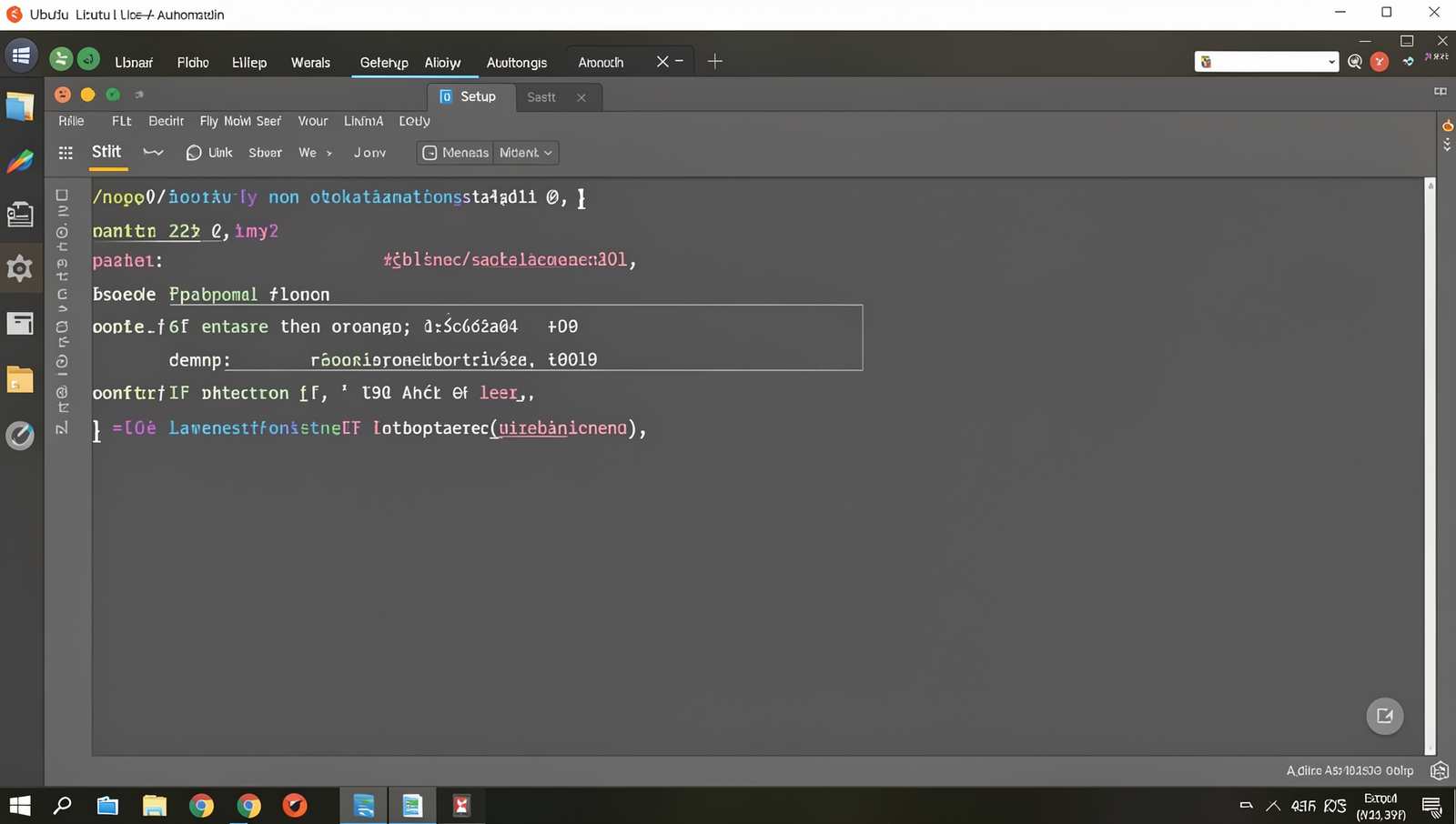Add a new tab with plus button
The image size is (1456, 824).
(x=715, y=61)
